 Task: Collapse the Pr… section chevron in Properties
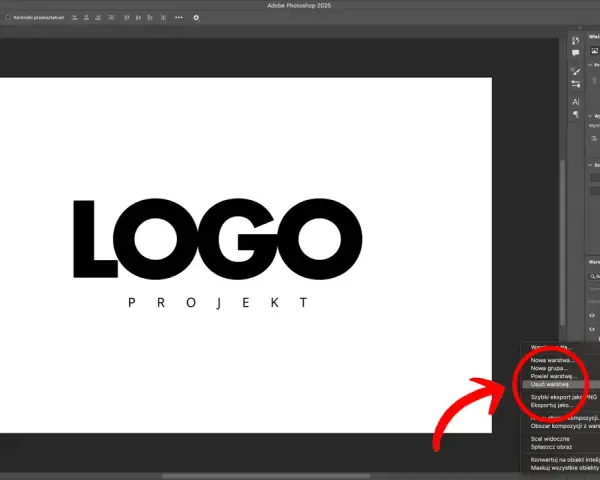[x=590, y=65]
